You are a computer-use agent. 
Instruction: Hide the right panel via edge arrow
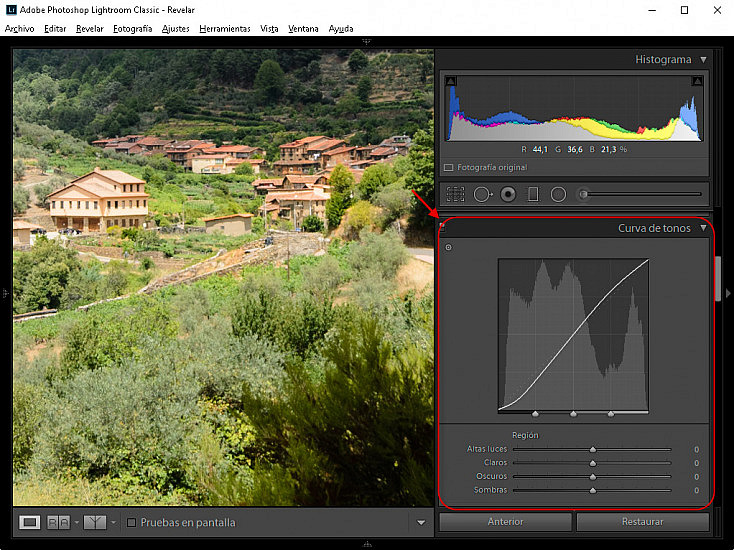[728, 293]
